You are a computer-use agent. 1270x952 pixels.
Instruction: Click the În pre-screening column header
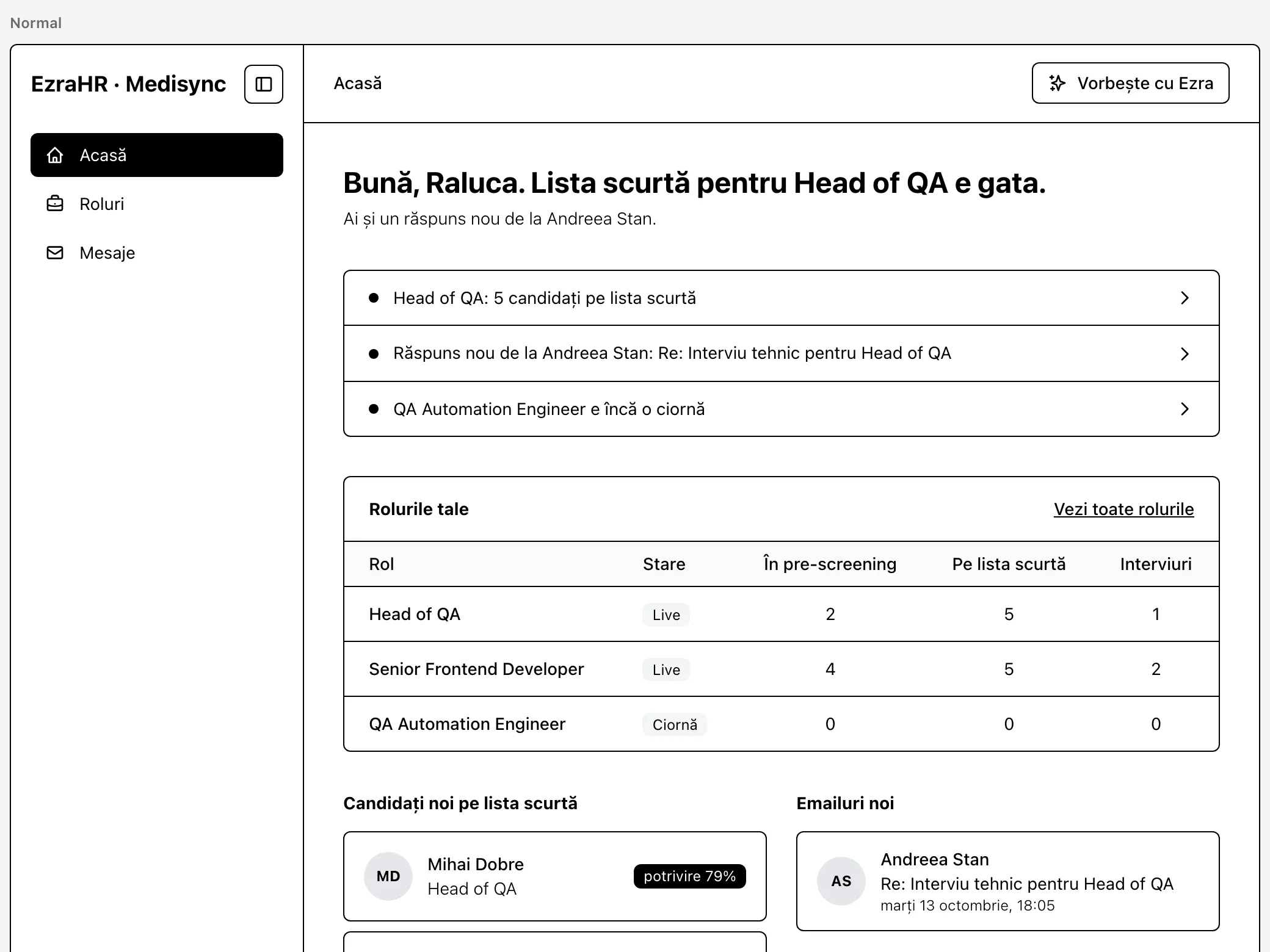pyautogui.click(x=830, y=564)
